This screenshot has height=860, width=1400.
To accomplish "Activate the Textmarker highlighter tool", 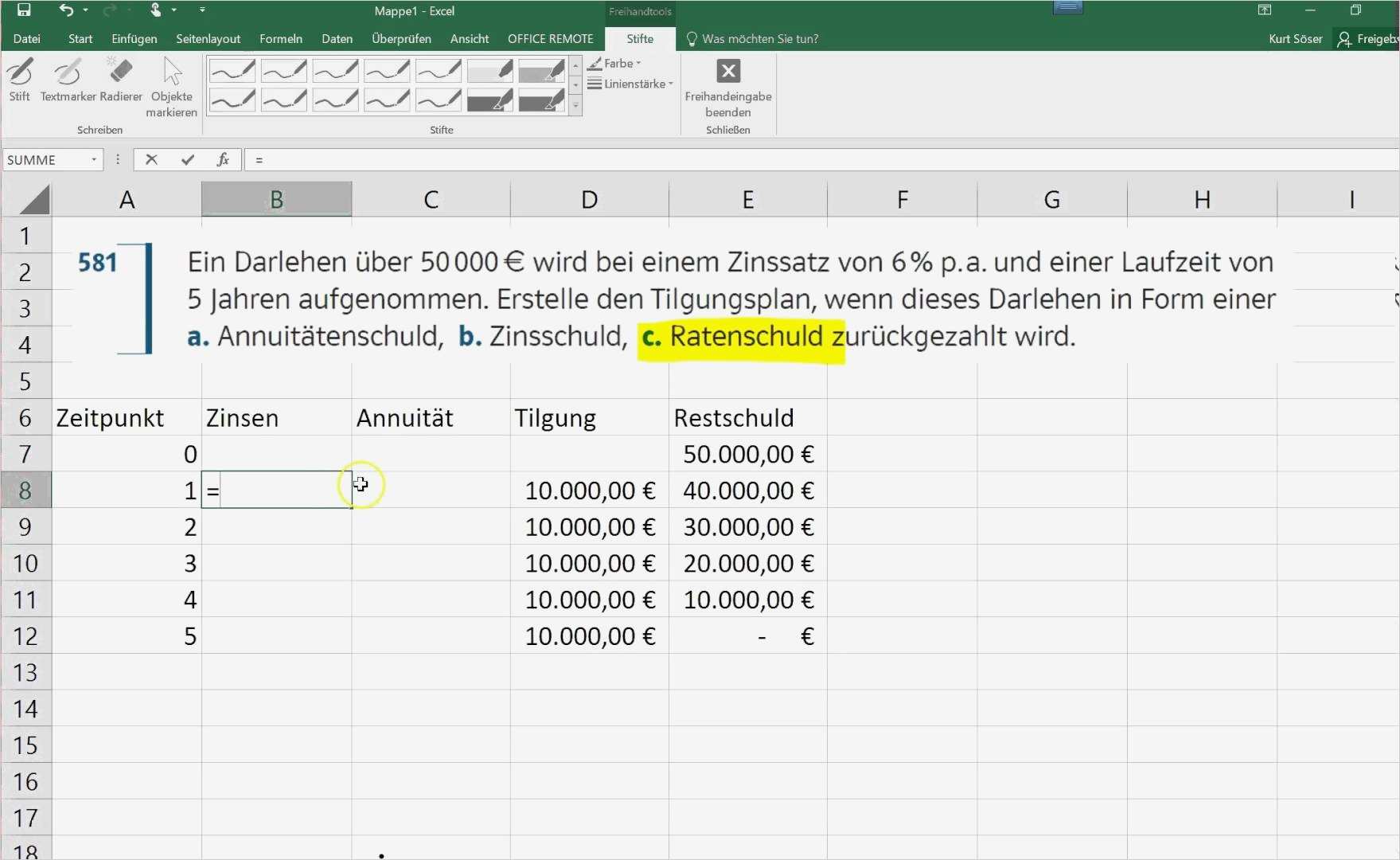I will pos(68,80).
